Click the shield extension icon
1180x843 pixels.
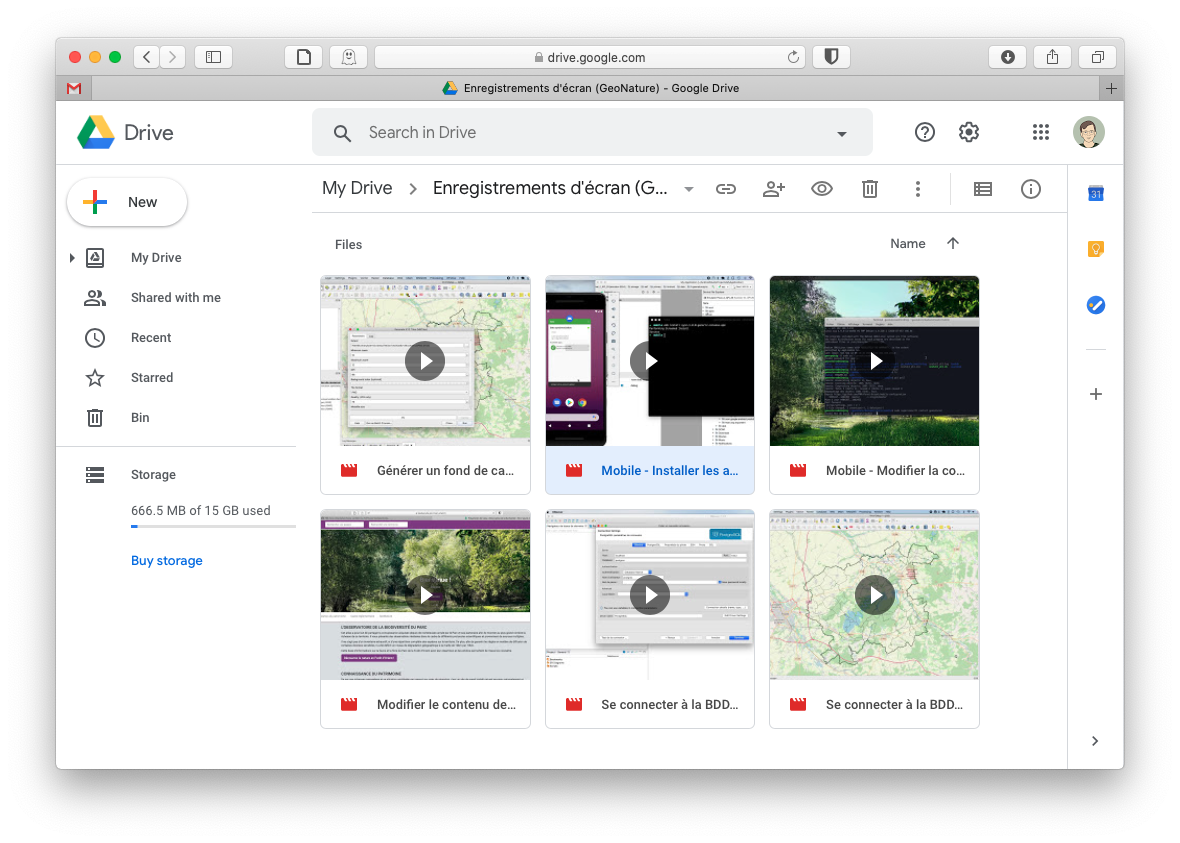pyautogui.click(x=832, y=57)
